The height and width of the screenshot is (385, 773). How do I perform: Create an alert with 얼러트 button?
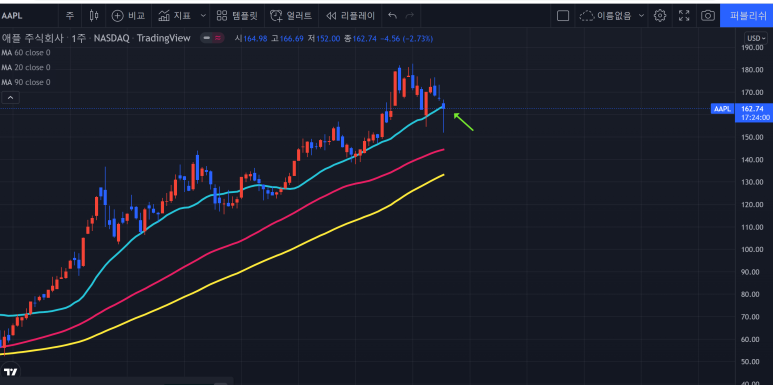point(291,16)
